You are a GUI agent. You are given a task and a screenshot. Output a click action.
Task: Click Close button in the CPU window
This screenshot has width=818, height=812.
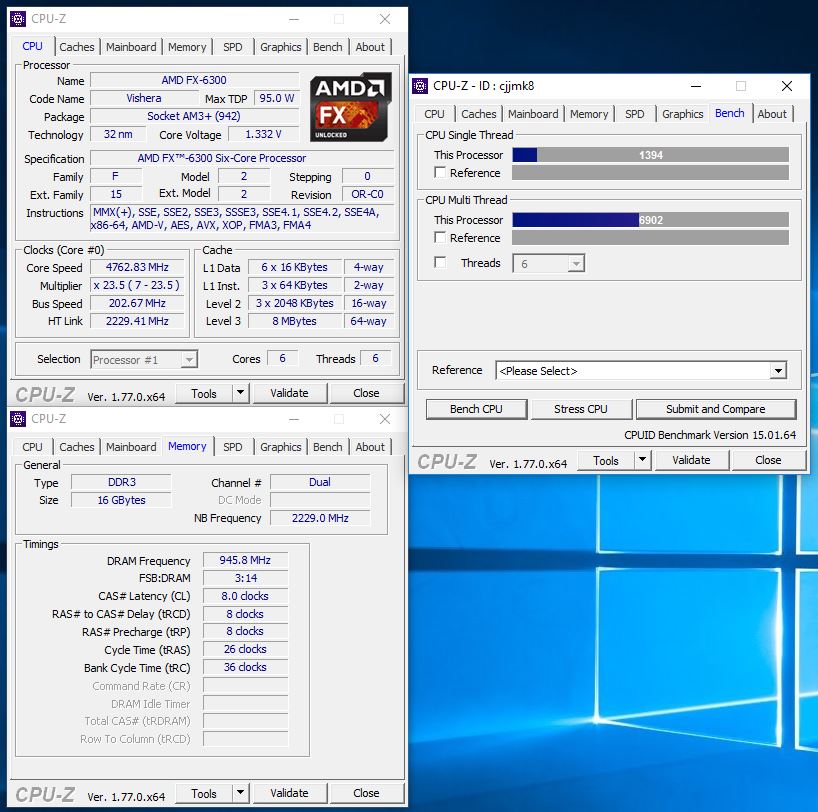point(366,393)
